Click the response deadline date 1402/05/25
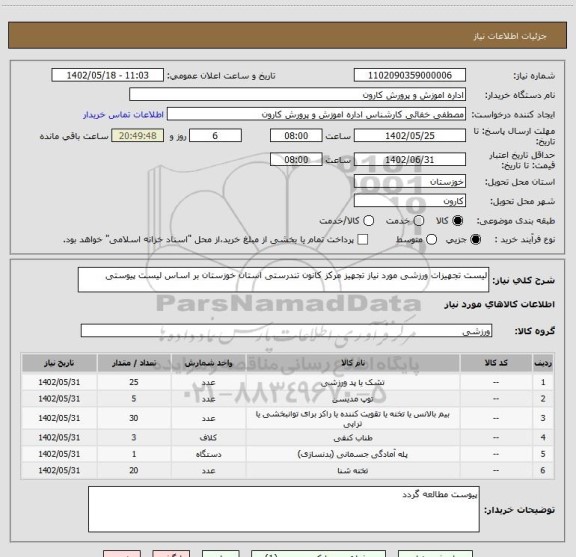 [x=410, y=136]
